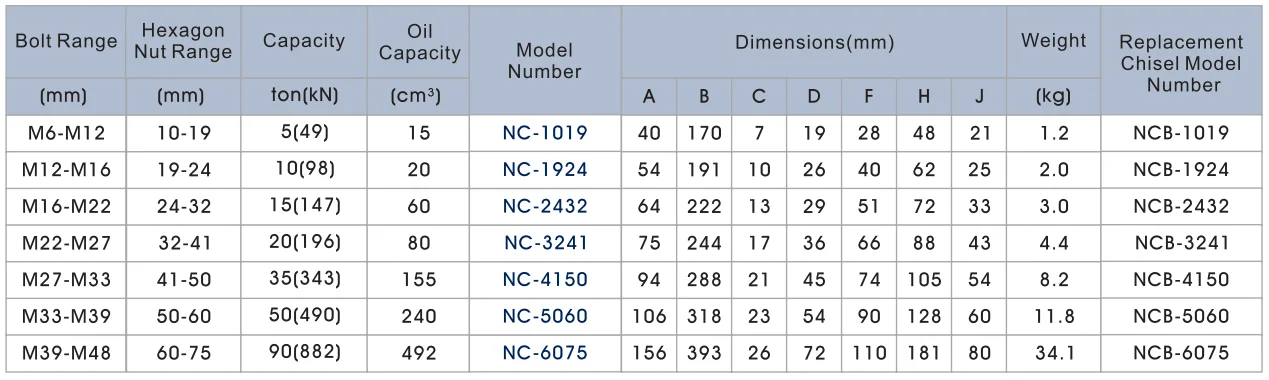Open the NC-1924 model link
This screenshot has height=380, width=1269.
tap(545, 169)
